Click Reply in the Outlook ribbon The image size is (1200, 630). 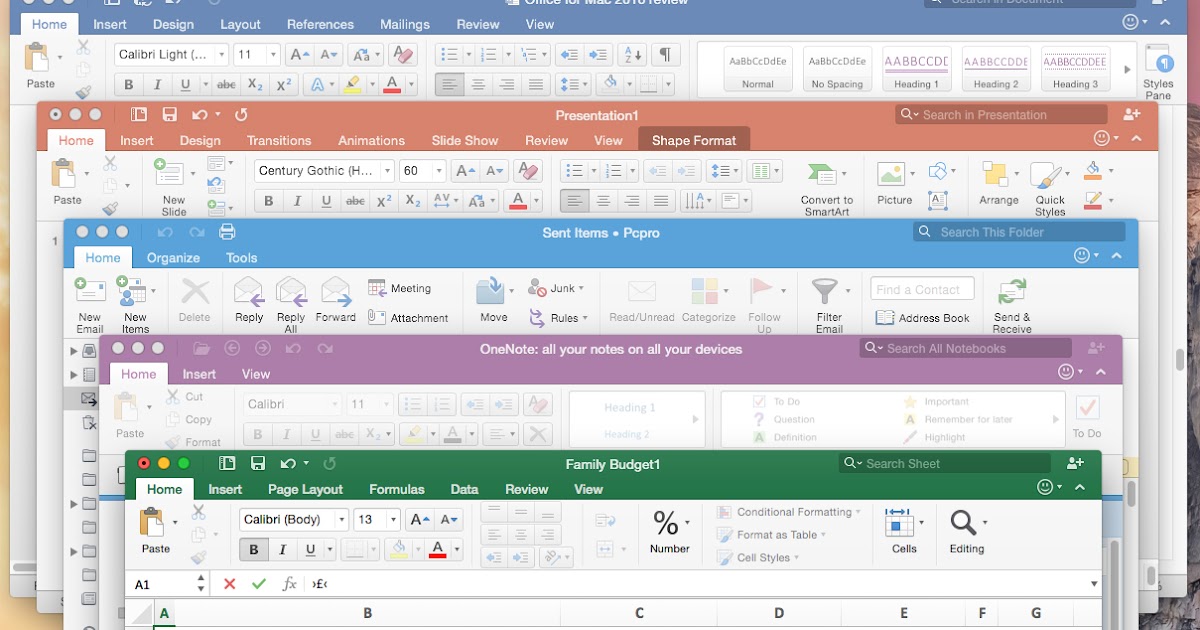pos(249,300)
